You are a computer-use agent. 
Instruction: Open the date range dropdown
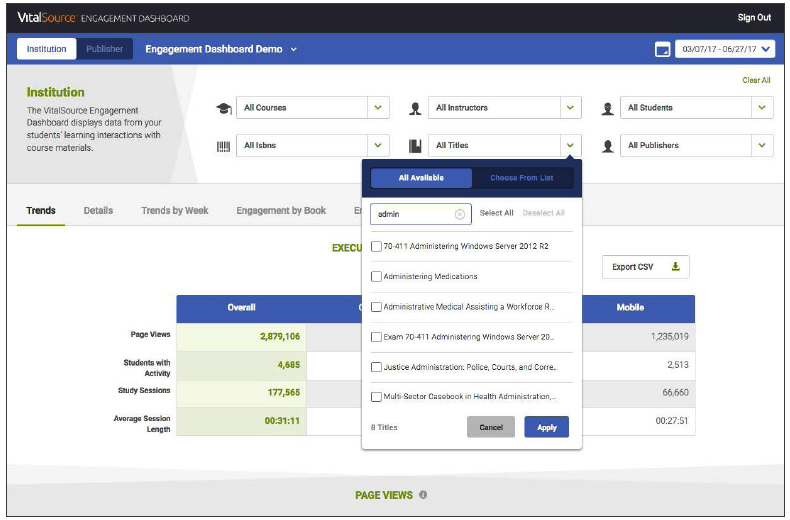(x=725, y=49)
